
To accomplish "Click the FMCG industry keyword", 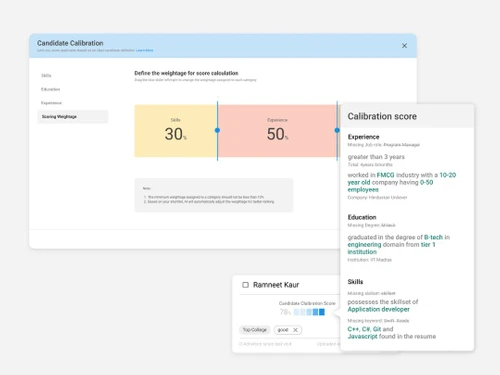I will [385, 175].
